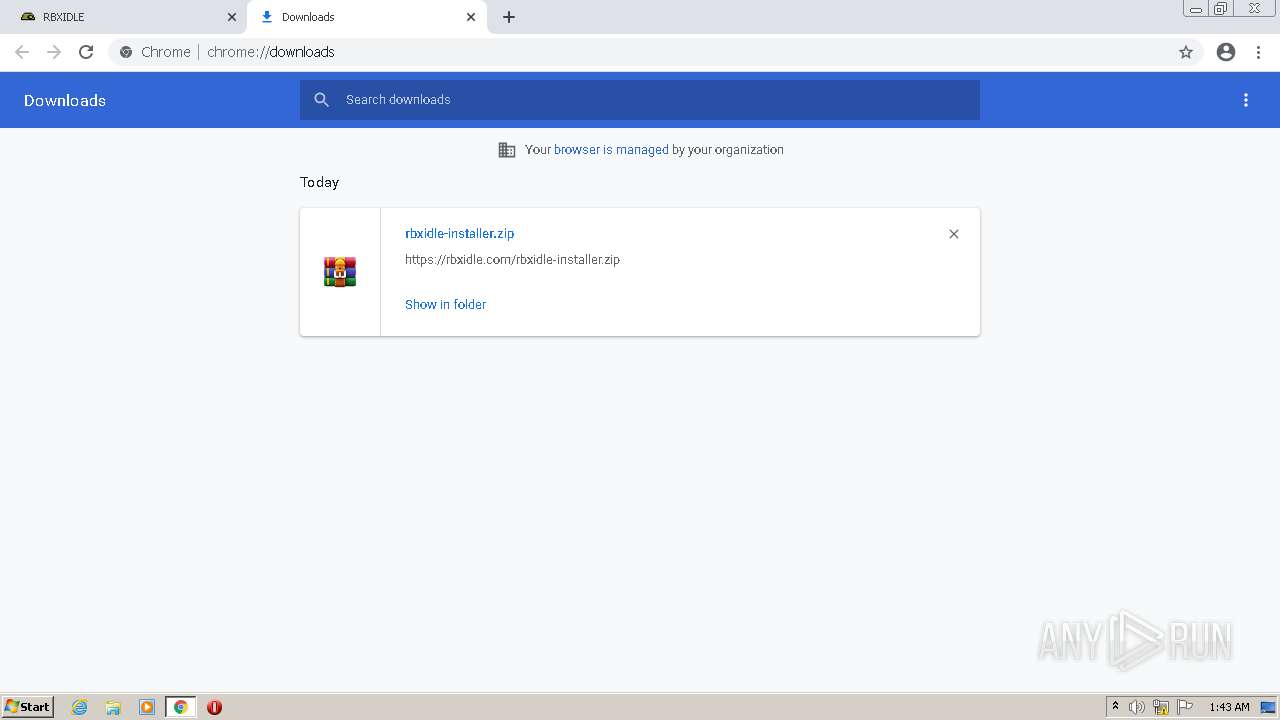
Task: Click the Today date heading
Action: (x=320, y=182)
